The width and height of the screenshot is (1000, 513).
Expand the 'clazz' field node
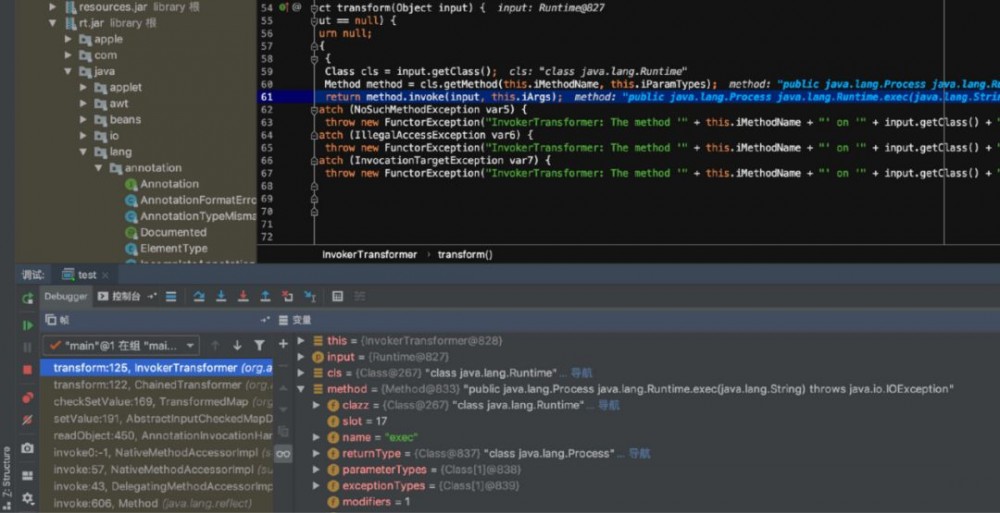click(316, 405)
